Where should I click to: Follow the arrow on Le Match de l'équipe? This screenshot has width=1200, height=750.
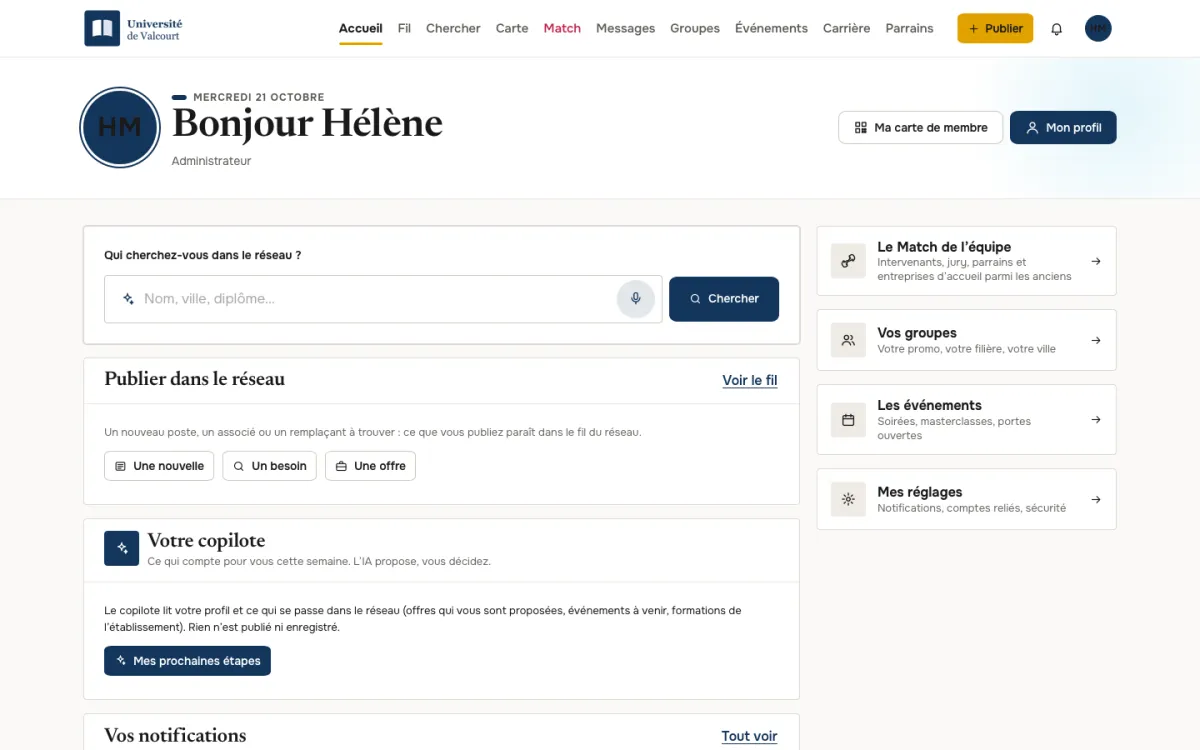point(1096,261)
